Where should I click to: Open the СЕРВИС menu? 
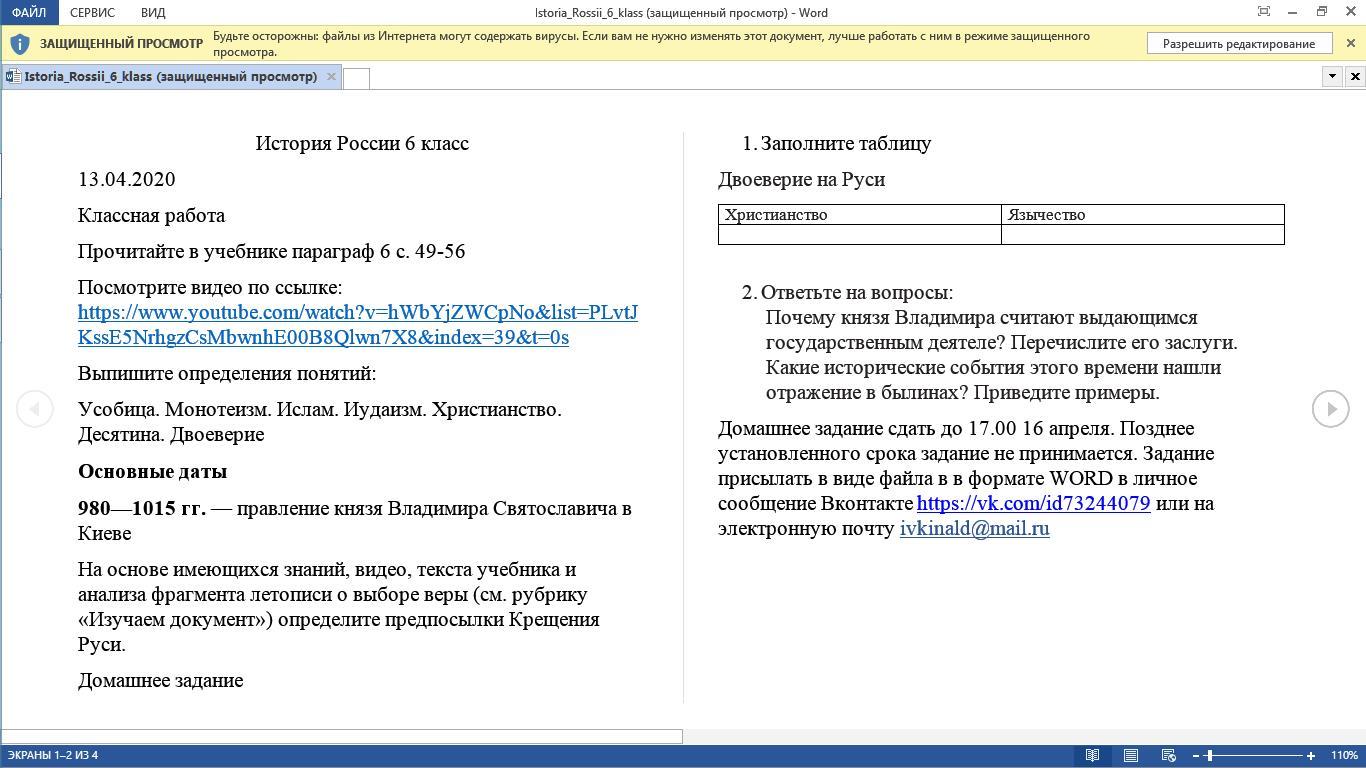(x=92, y=12)
